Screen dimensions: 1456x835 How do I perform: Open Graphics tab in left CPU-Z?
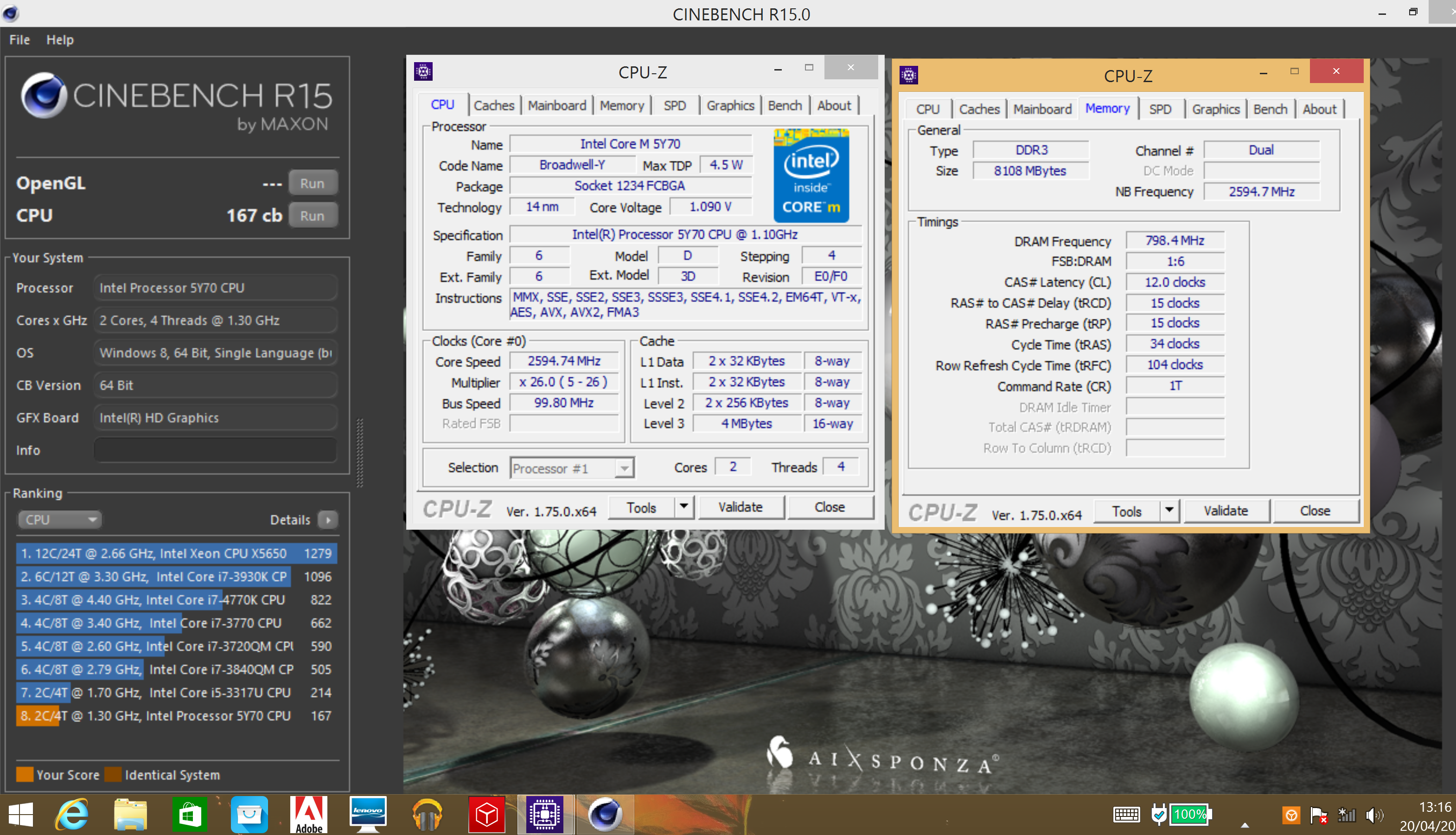730,105
